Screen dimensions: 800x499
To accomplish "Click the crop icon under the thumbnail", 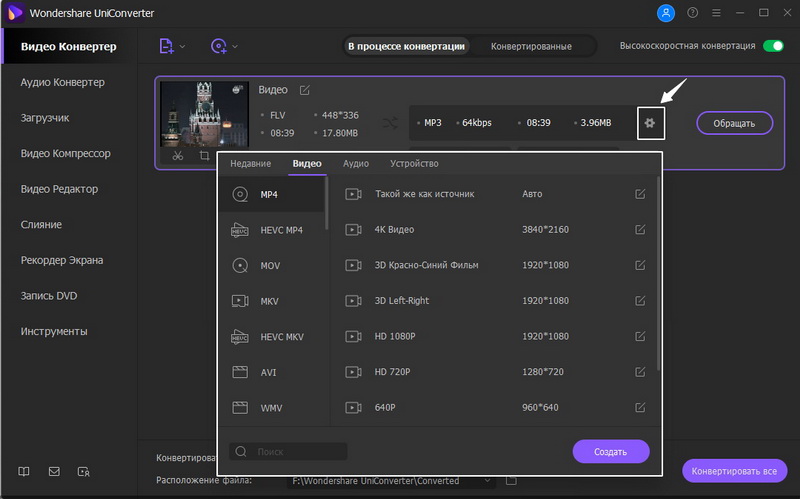I will pos(204,155).
